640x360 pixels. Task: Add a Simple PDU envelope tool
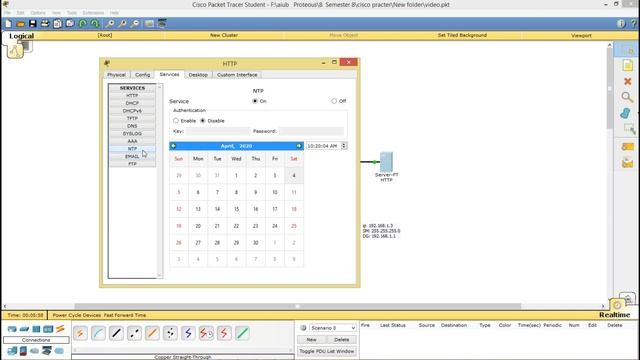[x=627, y=146]
